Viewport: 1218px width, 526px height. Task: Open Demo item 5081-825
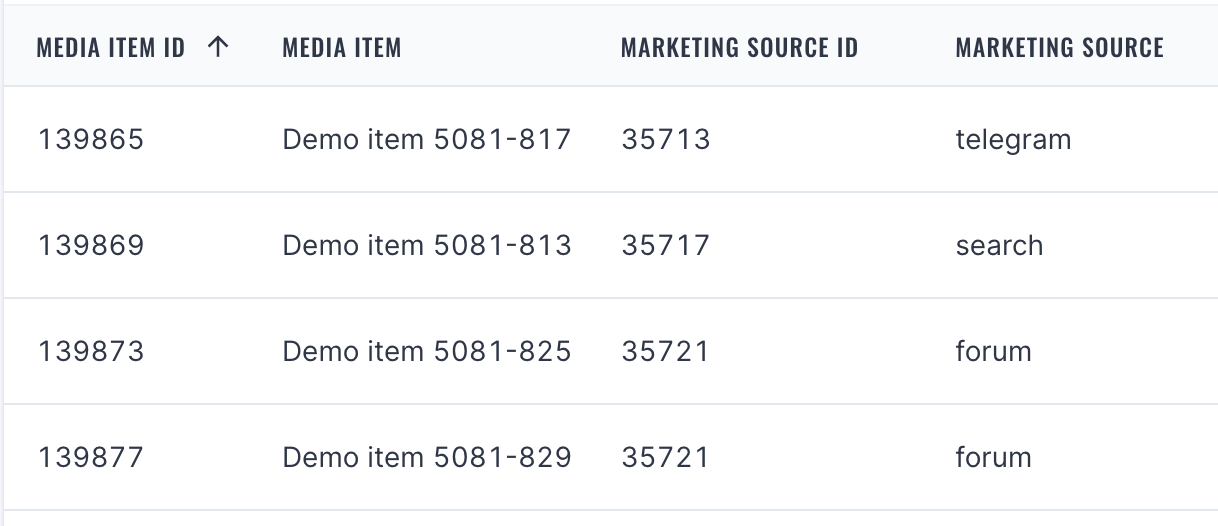point(427,351)
